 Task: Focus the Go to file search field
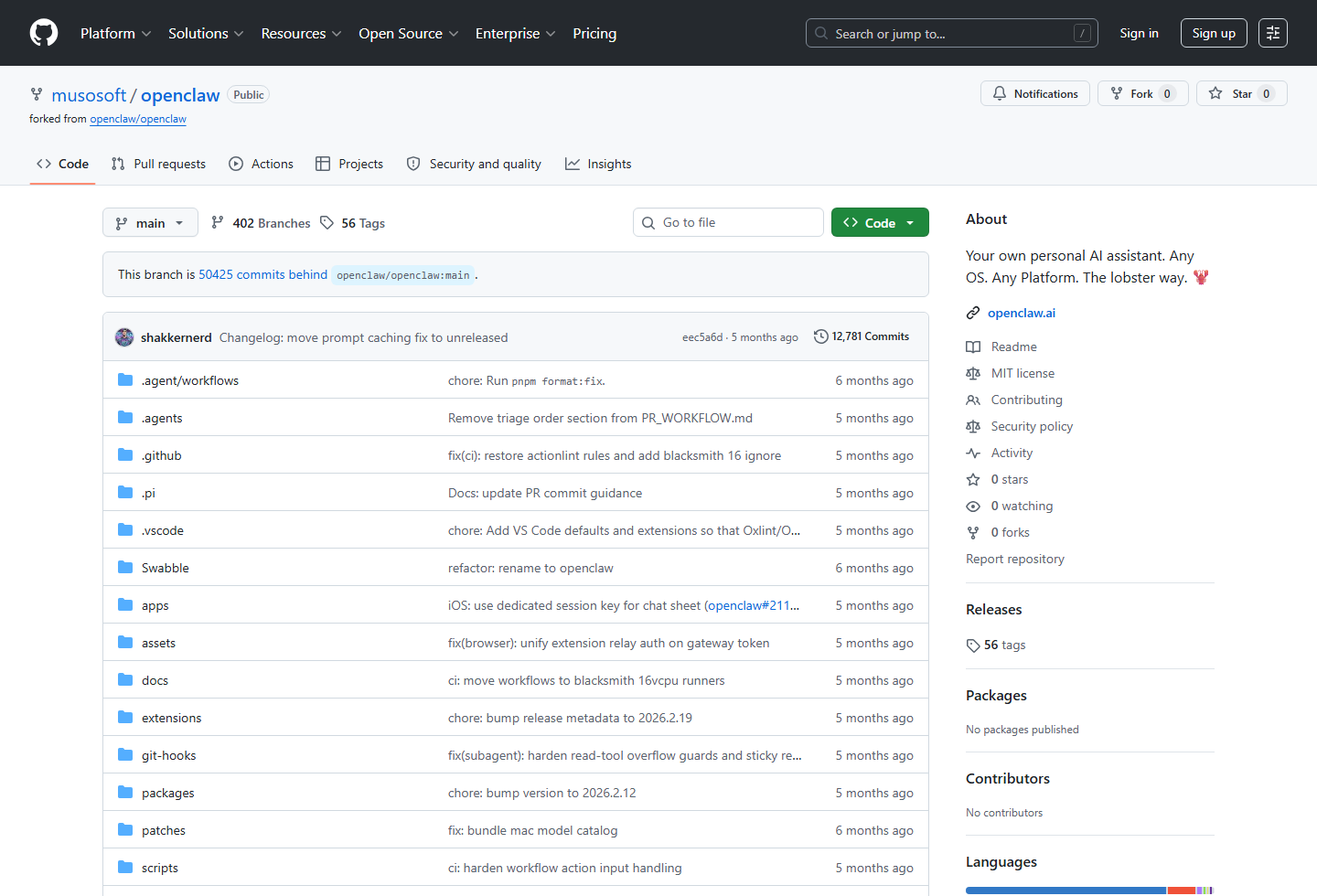[728, 222]
